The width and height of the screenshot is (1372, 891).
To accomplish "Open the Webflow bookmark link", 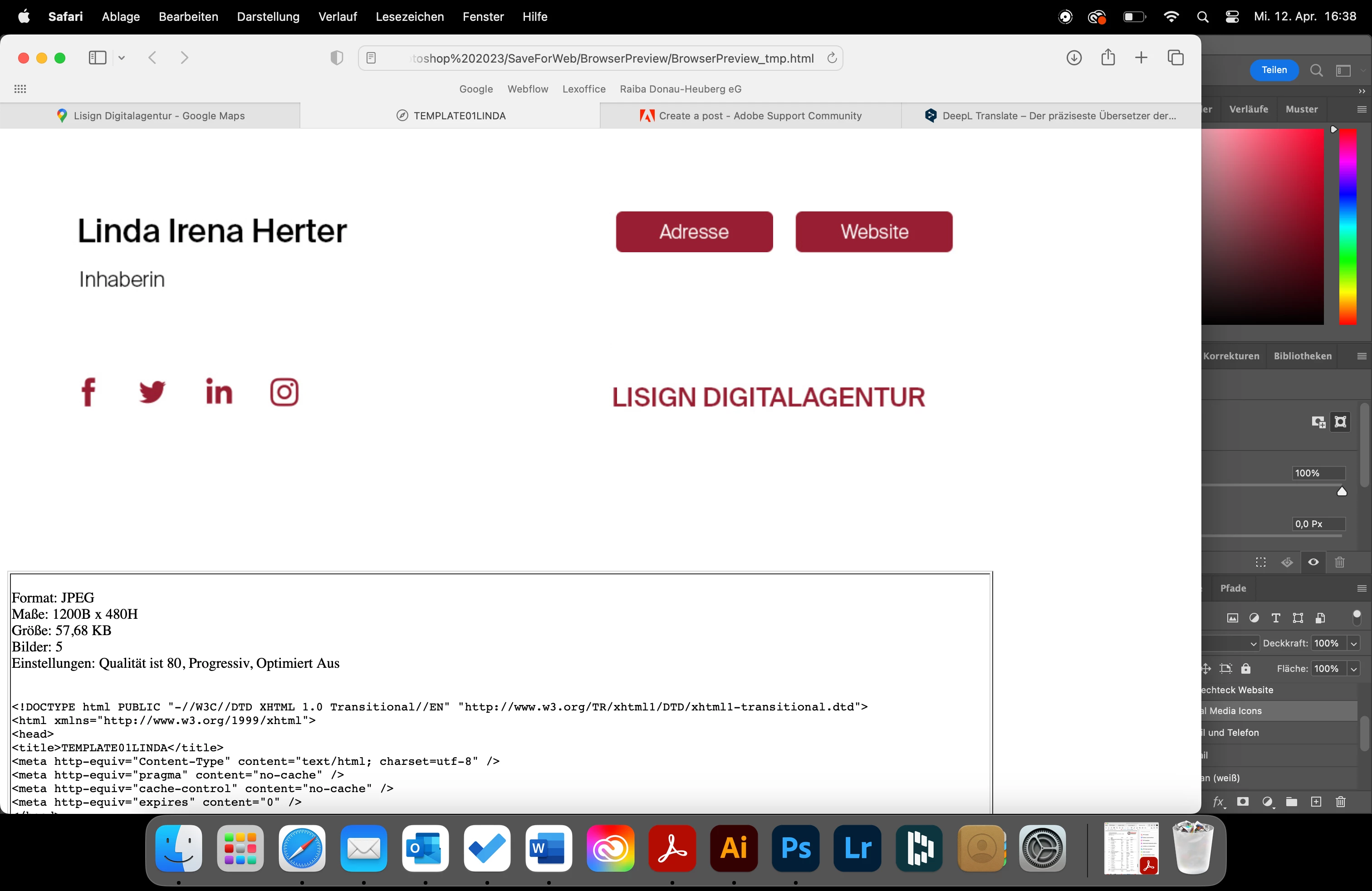I will click(528, 89).
